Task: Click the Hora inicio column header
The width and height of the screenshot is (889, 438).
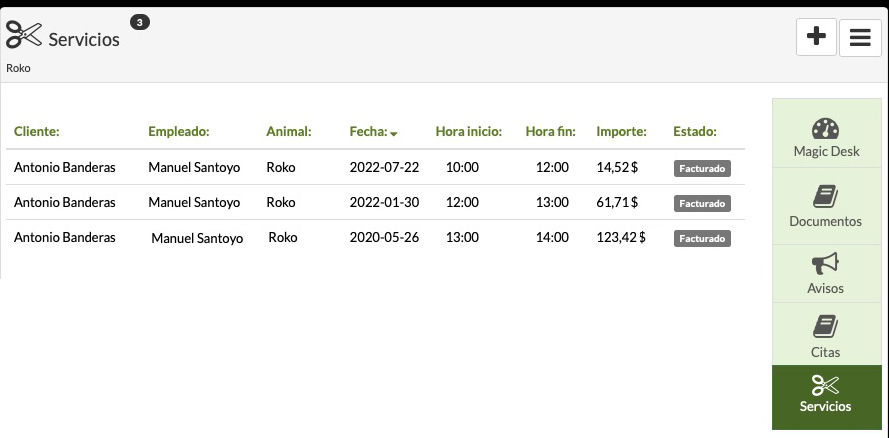Action: click(x=468, y=131)
